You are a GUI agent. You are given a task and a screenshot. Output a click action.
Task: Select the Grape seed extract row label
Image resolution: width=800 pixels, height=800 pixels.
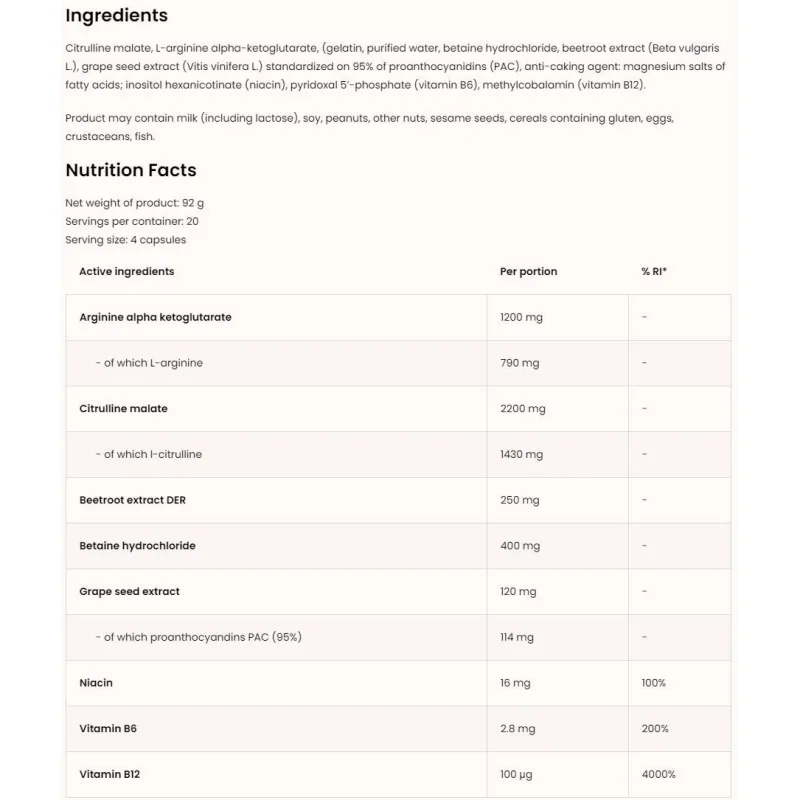pos(129,591)
